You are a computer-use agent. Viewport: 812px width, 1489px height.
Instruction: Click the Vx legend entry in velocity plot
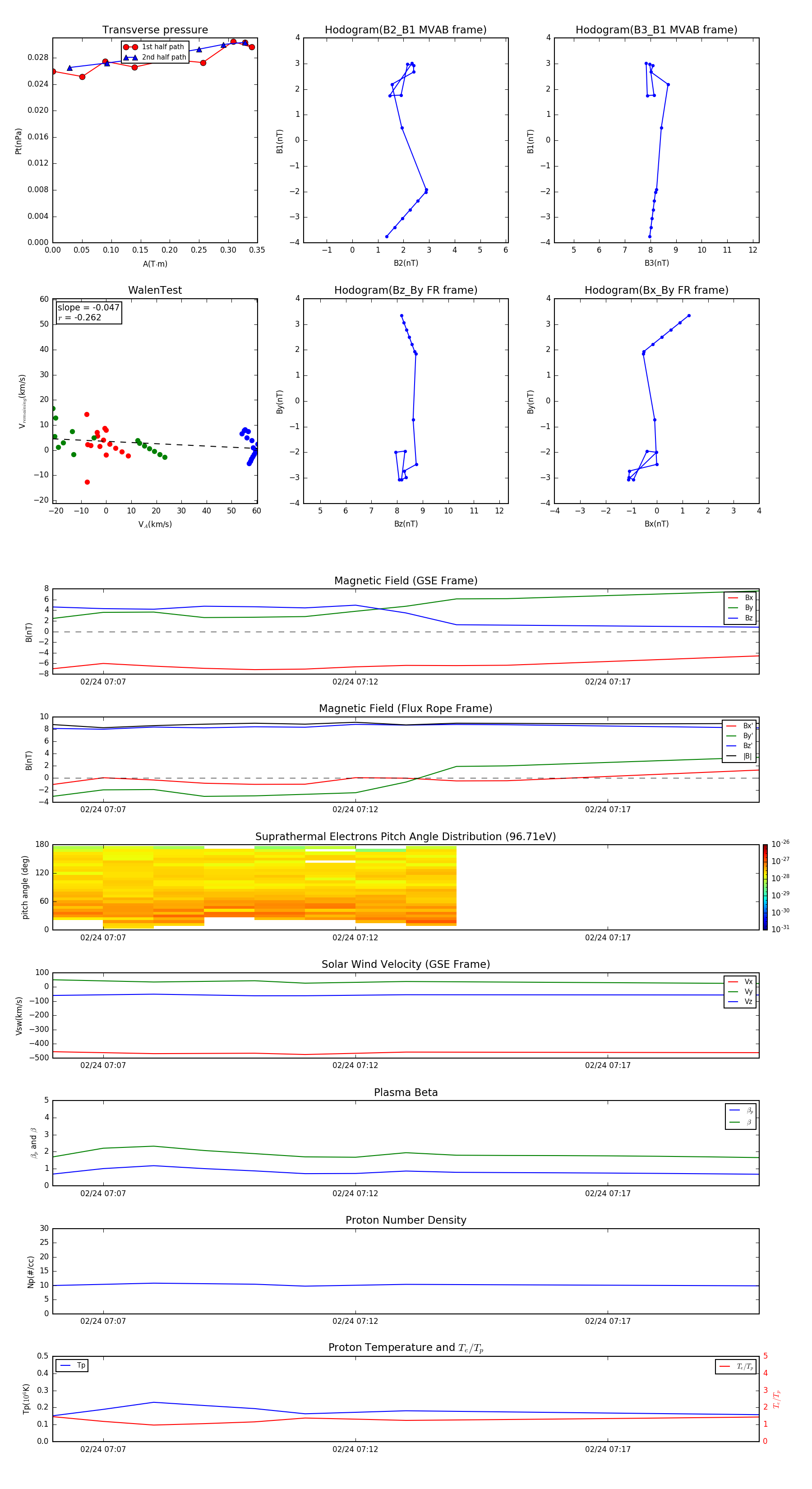(x=740, y=981)
